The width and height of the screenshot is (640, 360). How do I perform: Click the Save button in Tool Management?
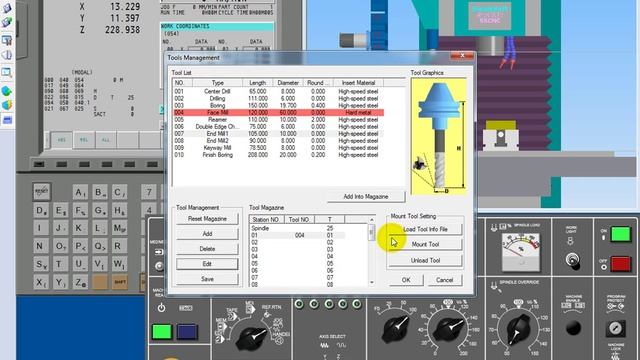point(207,279)
